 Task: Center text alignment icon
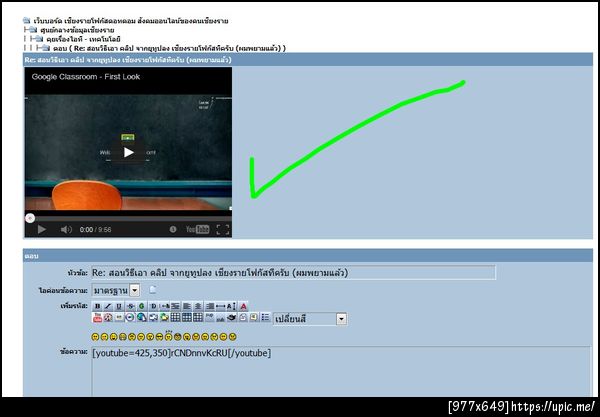point(198,306)
